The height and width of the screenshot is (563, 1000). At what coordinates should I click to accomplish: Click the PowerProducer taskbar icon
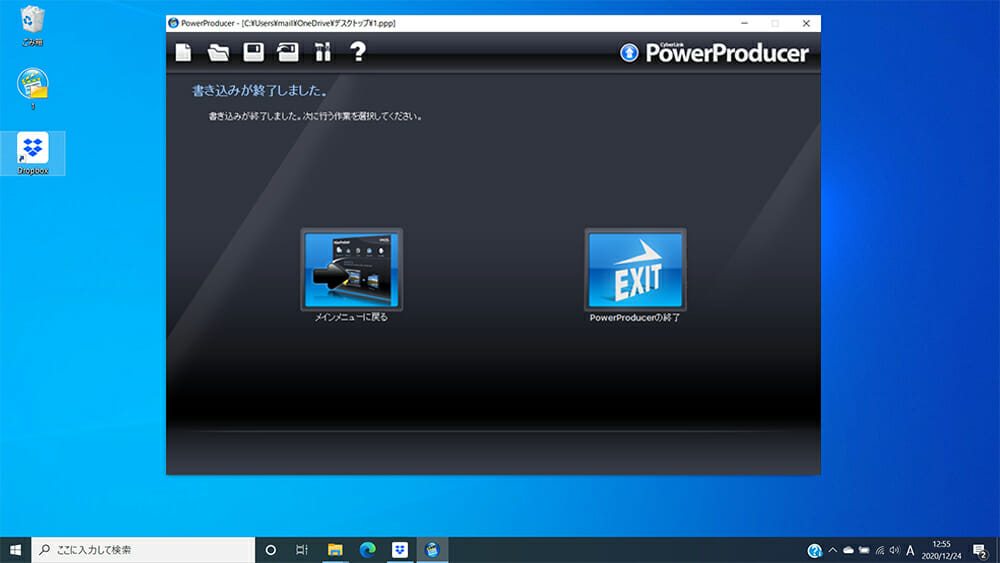(432, 550)
